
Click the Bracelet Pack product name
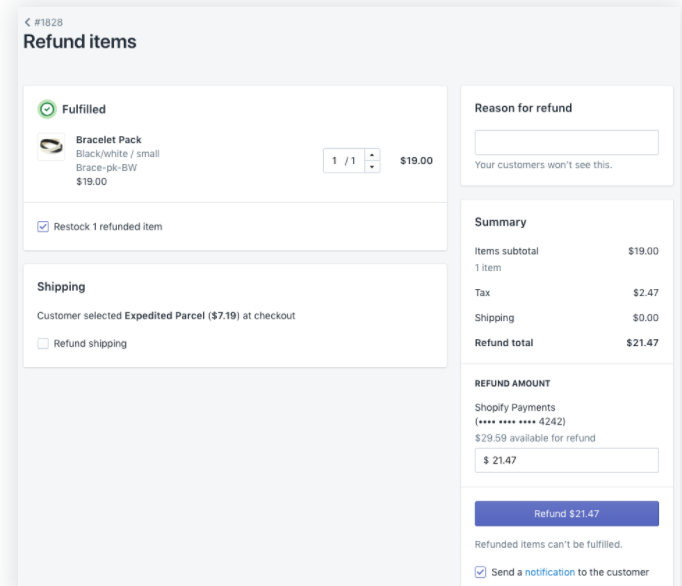pos(109,140)
